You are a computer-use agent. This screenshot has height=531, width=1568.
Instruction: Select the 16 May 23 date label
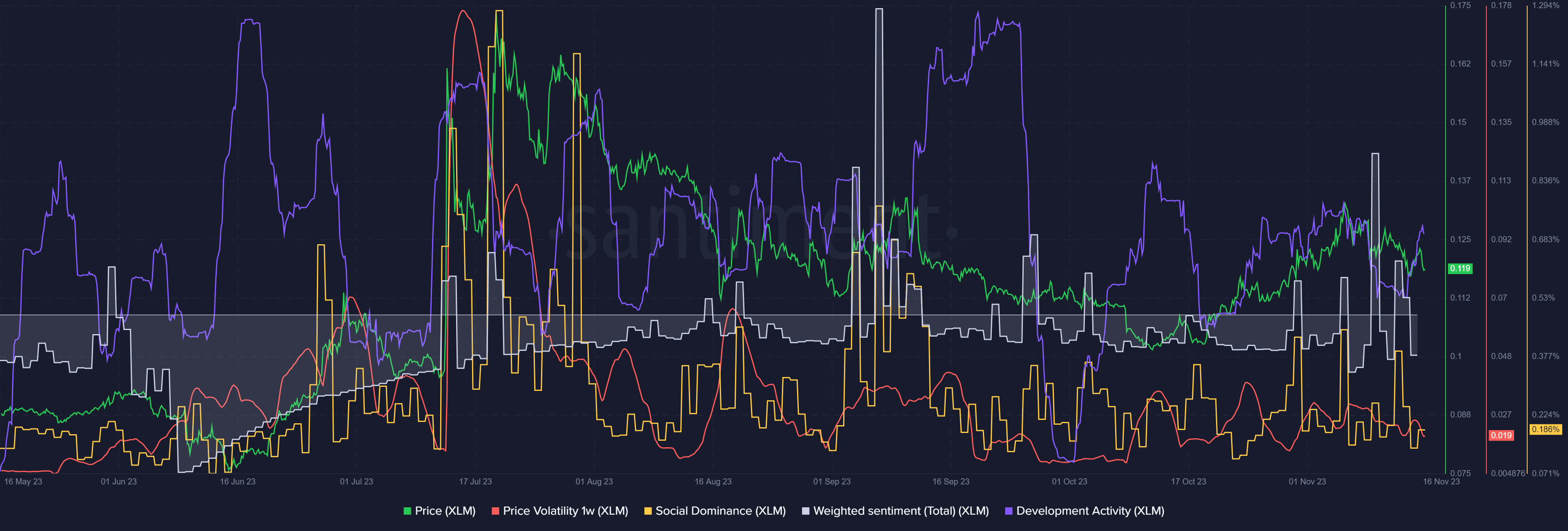point(23,482)
